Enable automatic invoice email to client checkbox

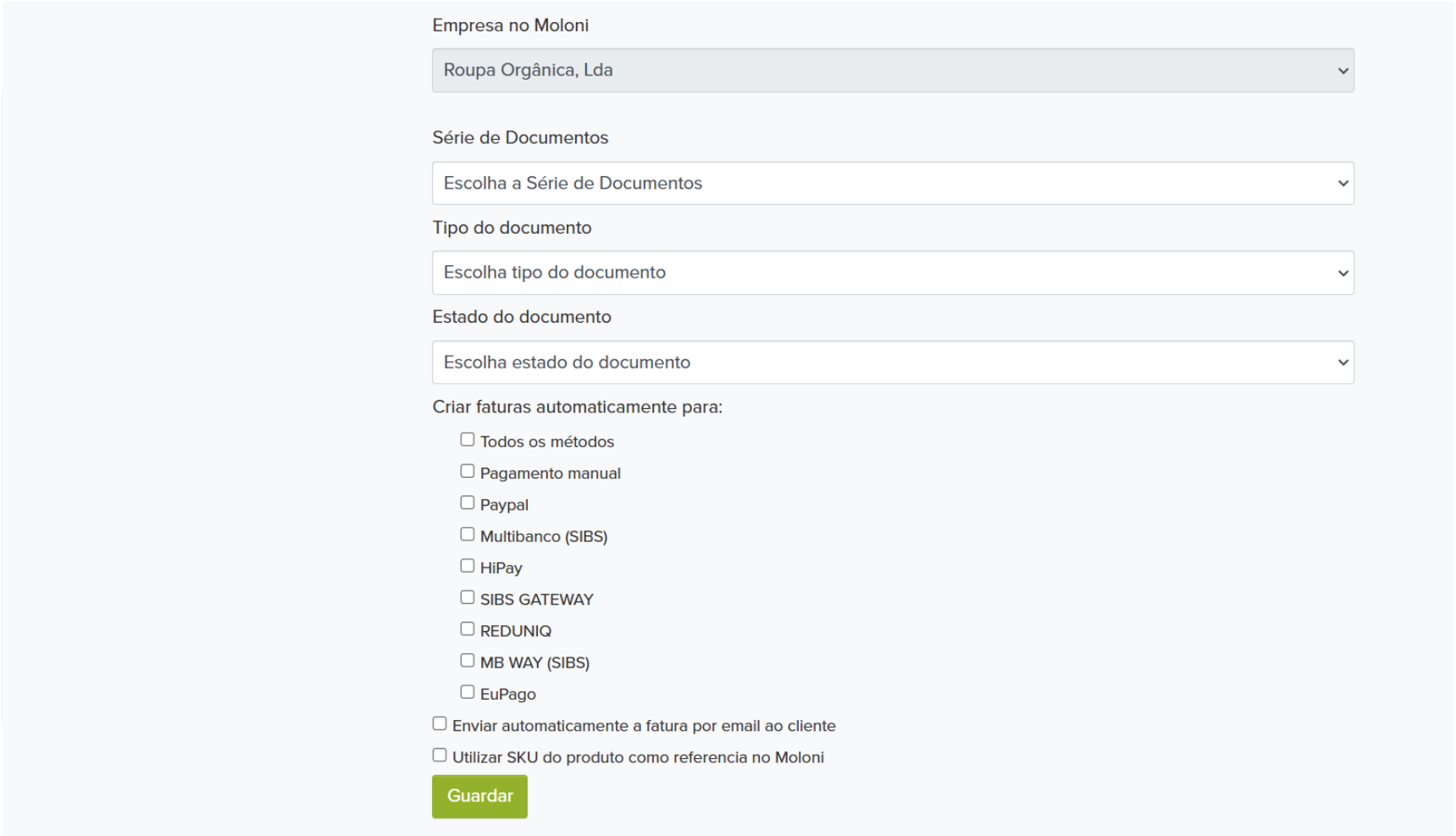click(x=440, y=723)
